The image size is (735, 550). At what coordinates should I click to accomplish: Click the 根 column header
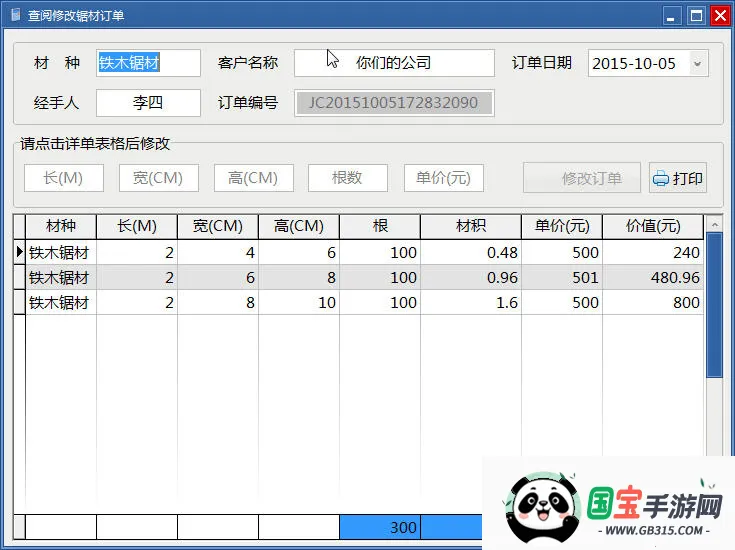tap(380, 226)
